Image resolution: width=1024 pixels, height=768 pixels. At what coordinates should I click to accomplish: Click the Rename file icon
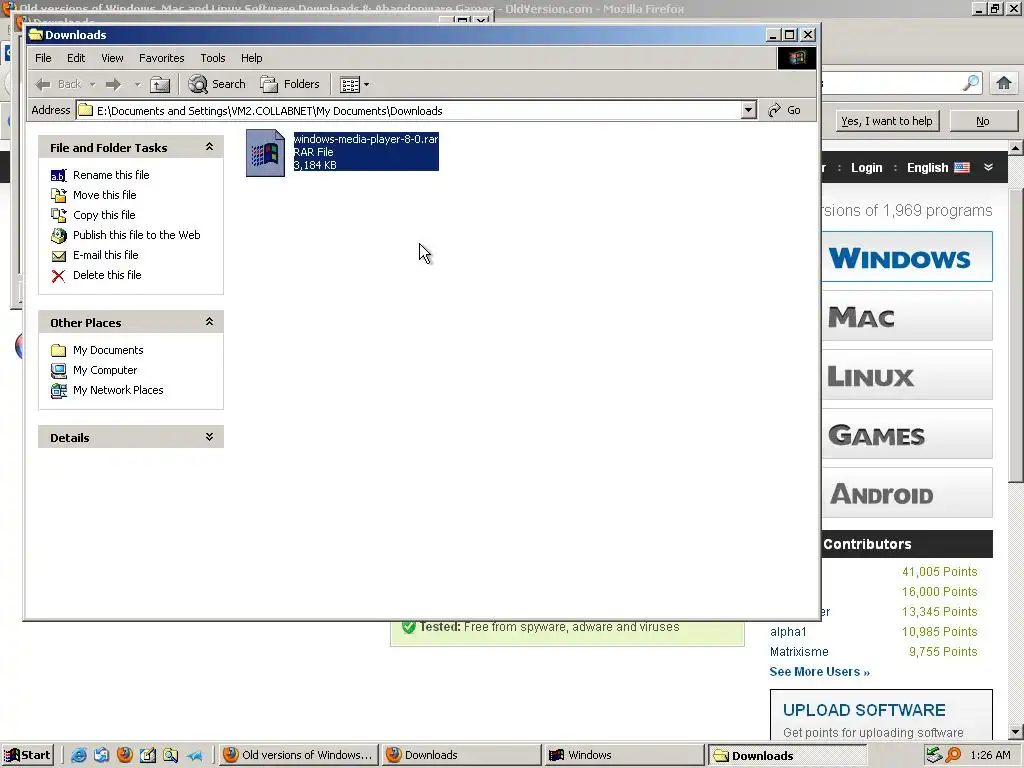pos(59,175)
